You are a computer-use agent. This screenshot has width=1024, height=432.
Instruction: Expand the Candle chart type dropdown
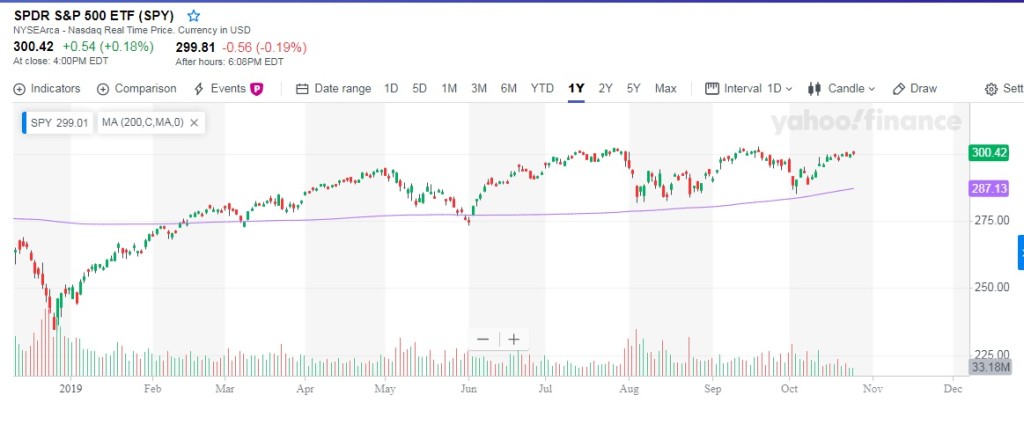pyautogui.click(x=841, y=88)
